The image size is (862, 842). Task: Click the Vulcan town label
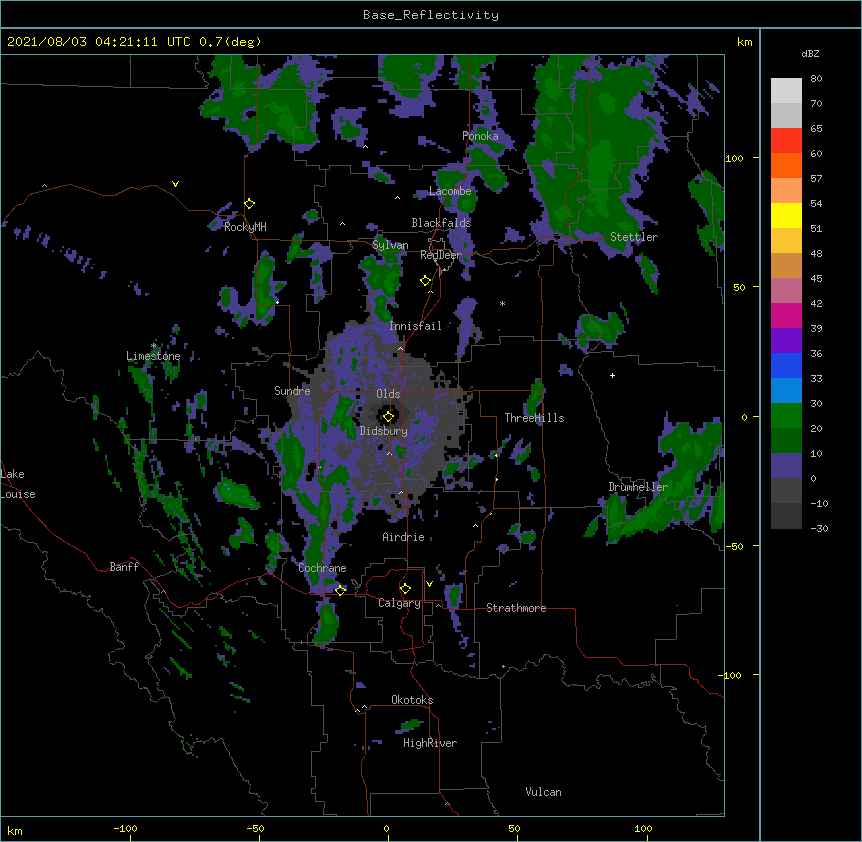click(x=543, y=792)
